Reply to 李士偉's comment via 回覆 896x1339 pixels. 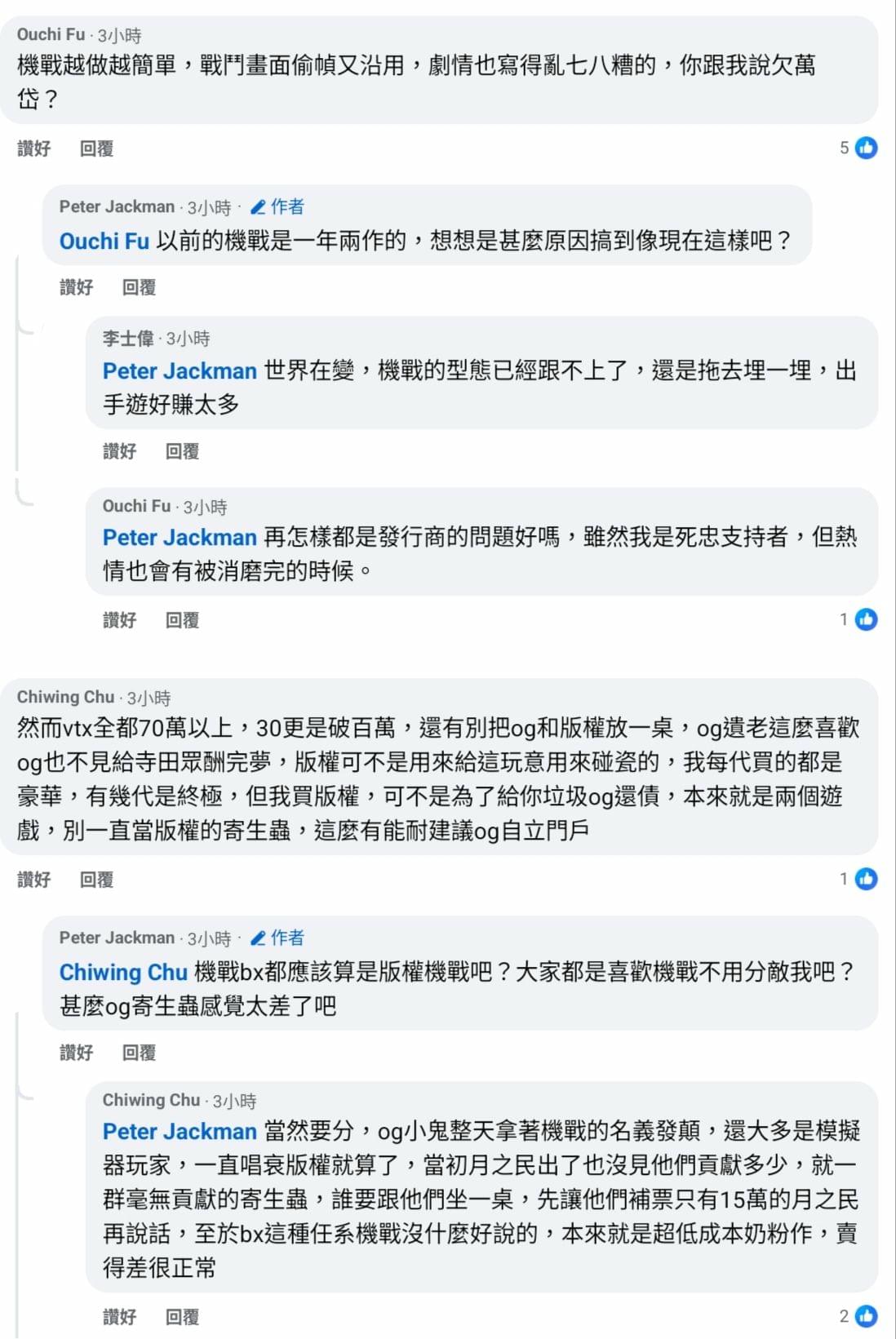tap(182, 451)
